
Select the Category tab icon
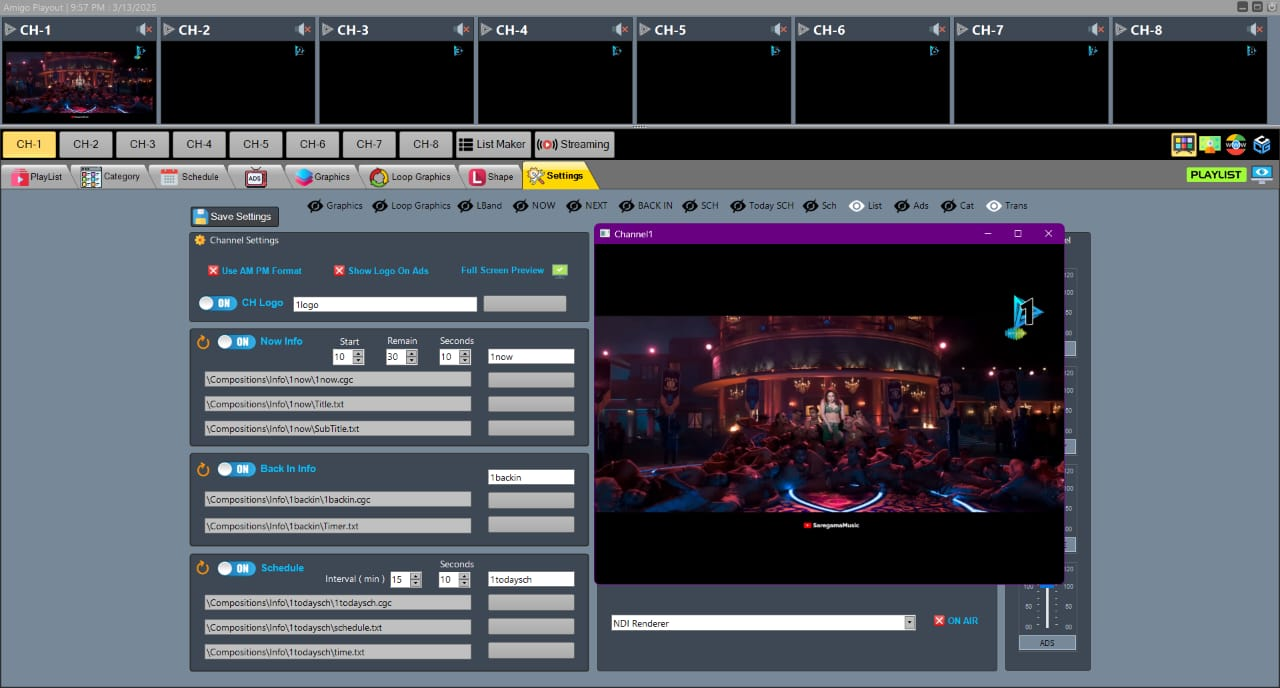tap(93, 176)
